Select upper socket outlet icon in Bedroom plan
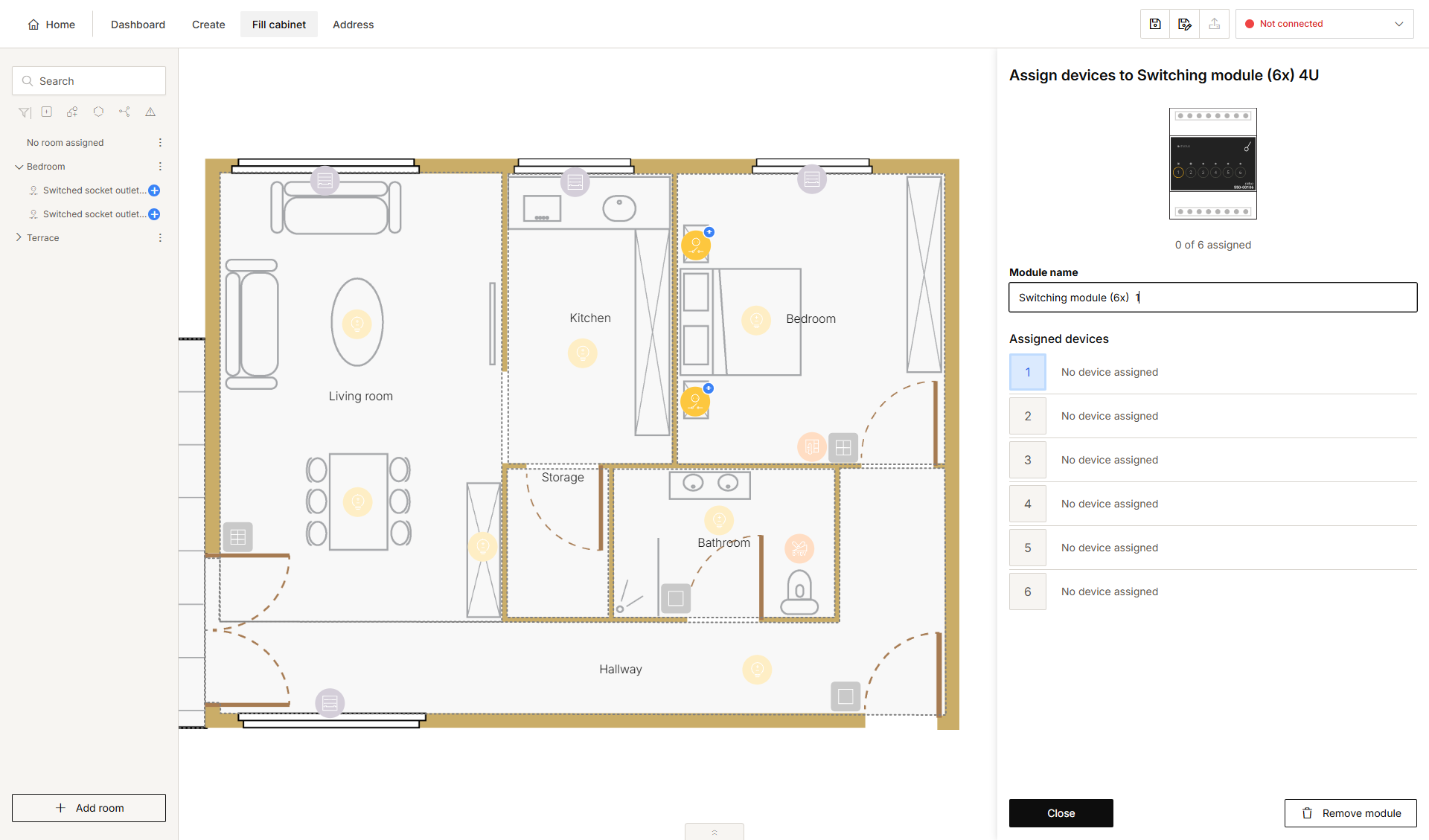Image resolution: width=1429 pixels, height=840 pixels. 697,245
